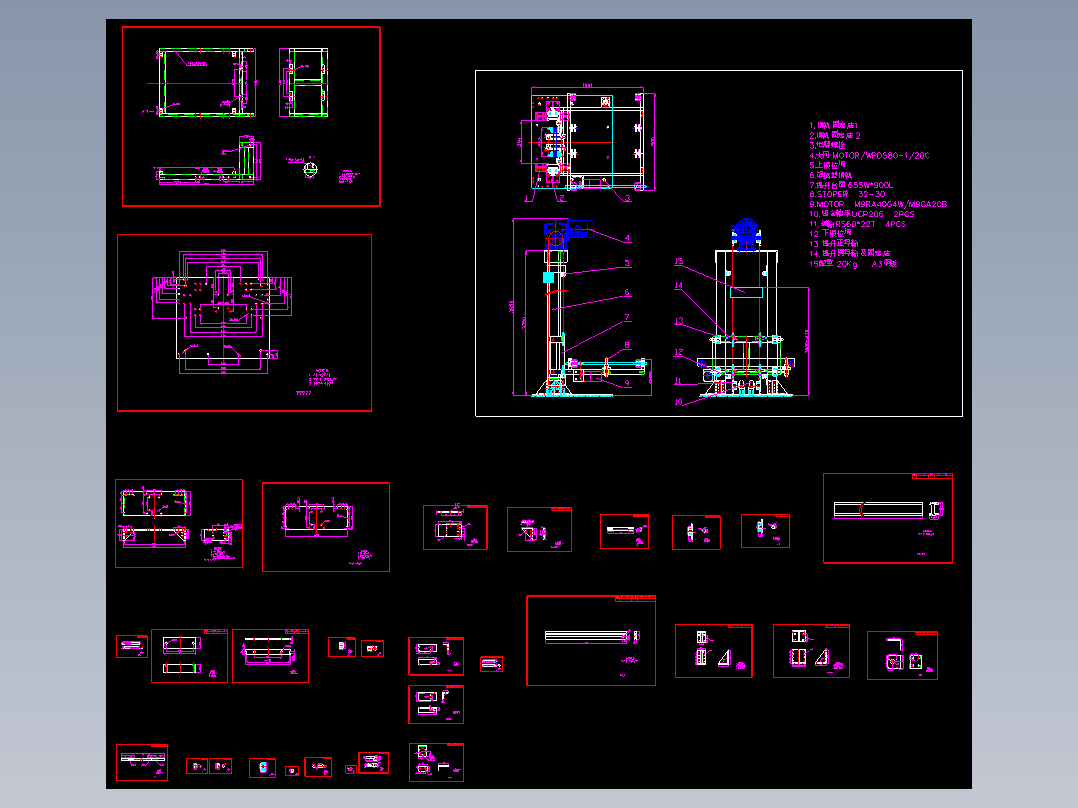Select the cyan rectangle inside the front view frame

pos(747,292)
